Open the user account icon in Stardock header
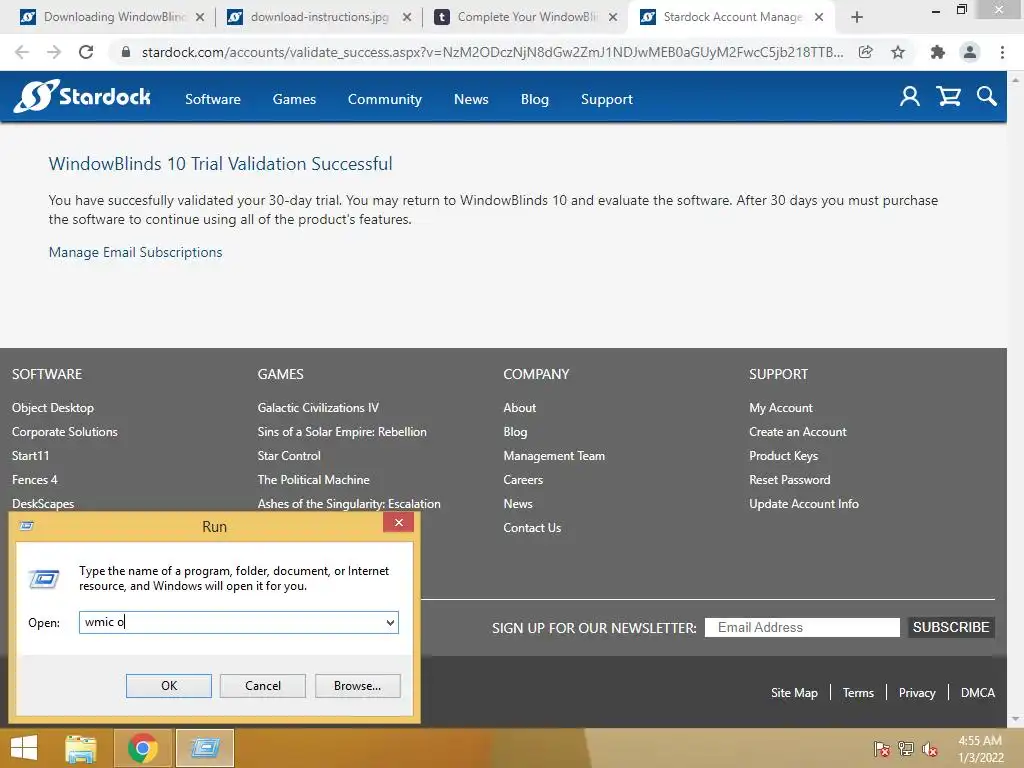 pos(910,97)
